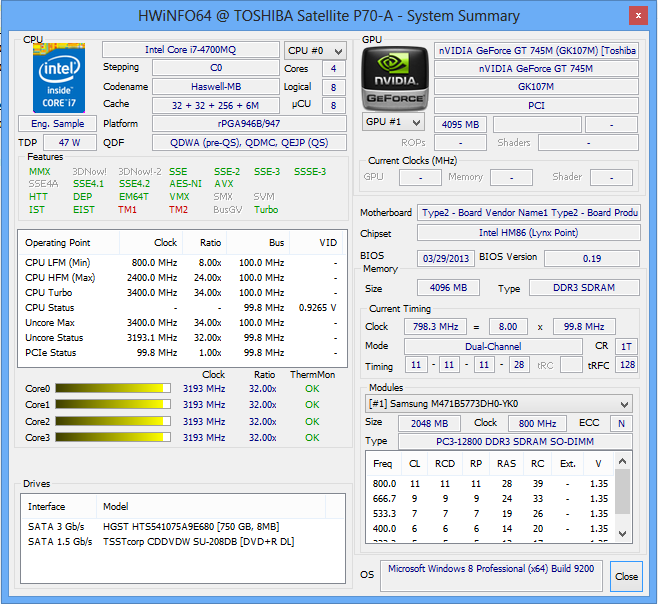This screenshot has width=658, height=604.
Task: Click the VID column header
Action: tap(316, 243)
